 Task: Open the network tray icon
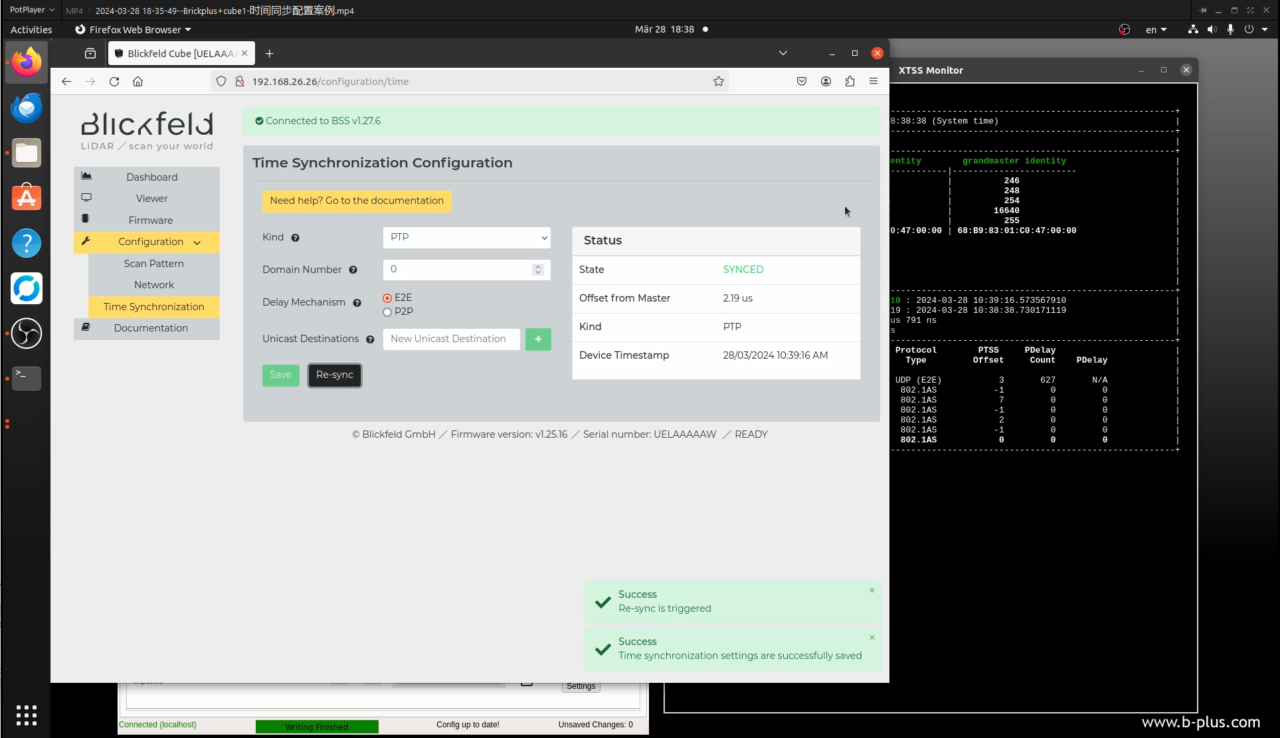pos(1194,30)
